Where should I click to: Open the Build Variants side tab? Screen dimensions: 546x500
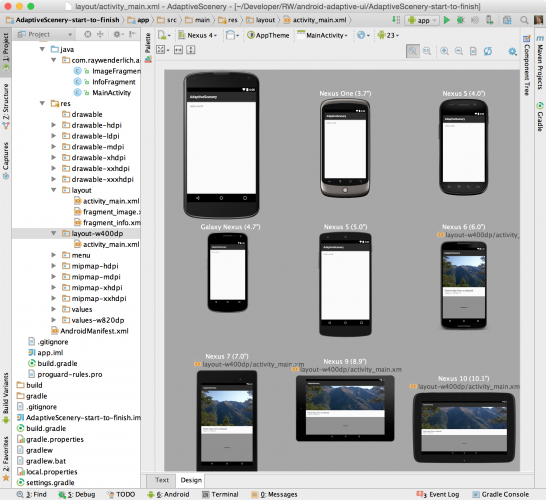point(6,398)
